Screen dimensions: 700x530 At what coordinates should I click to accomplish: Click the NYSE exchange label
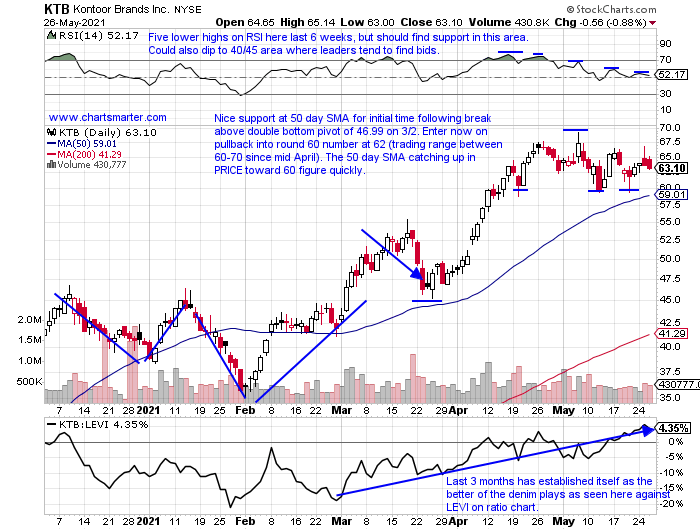tap(188, 9)
